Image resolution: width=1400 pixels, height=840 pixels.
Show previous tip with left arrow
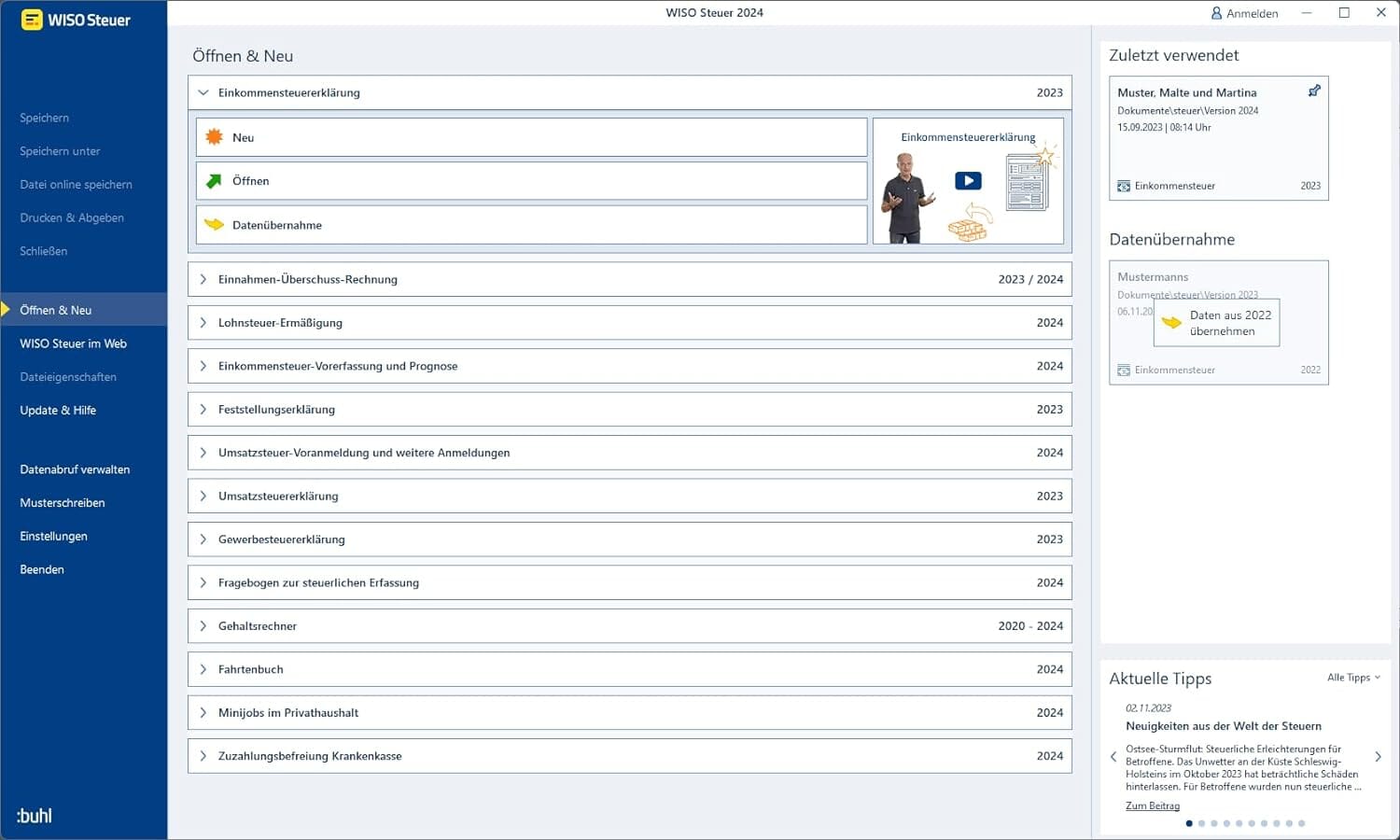(x=1113, y=756)
